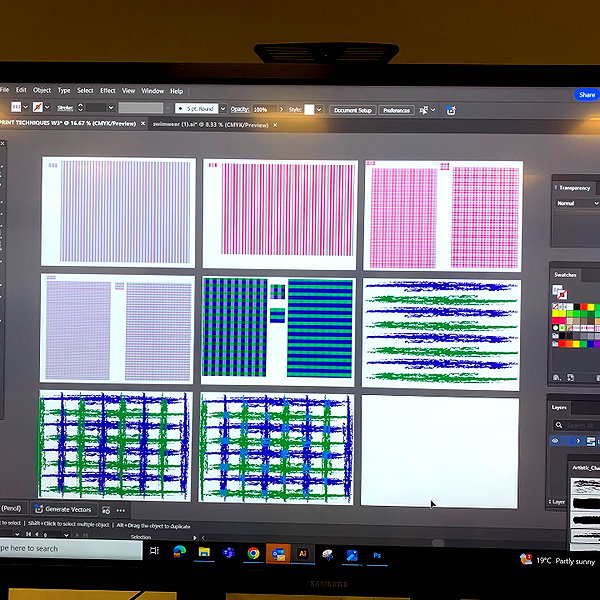Open the Edit menu

coord(21,90)
